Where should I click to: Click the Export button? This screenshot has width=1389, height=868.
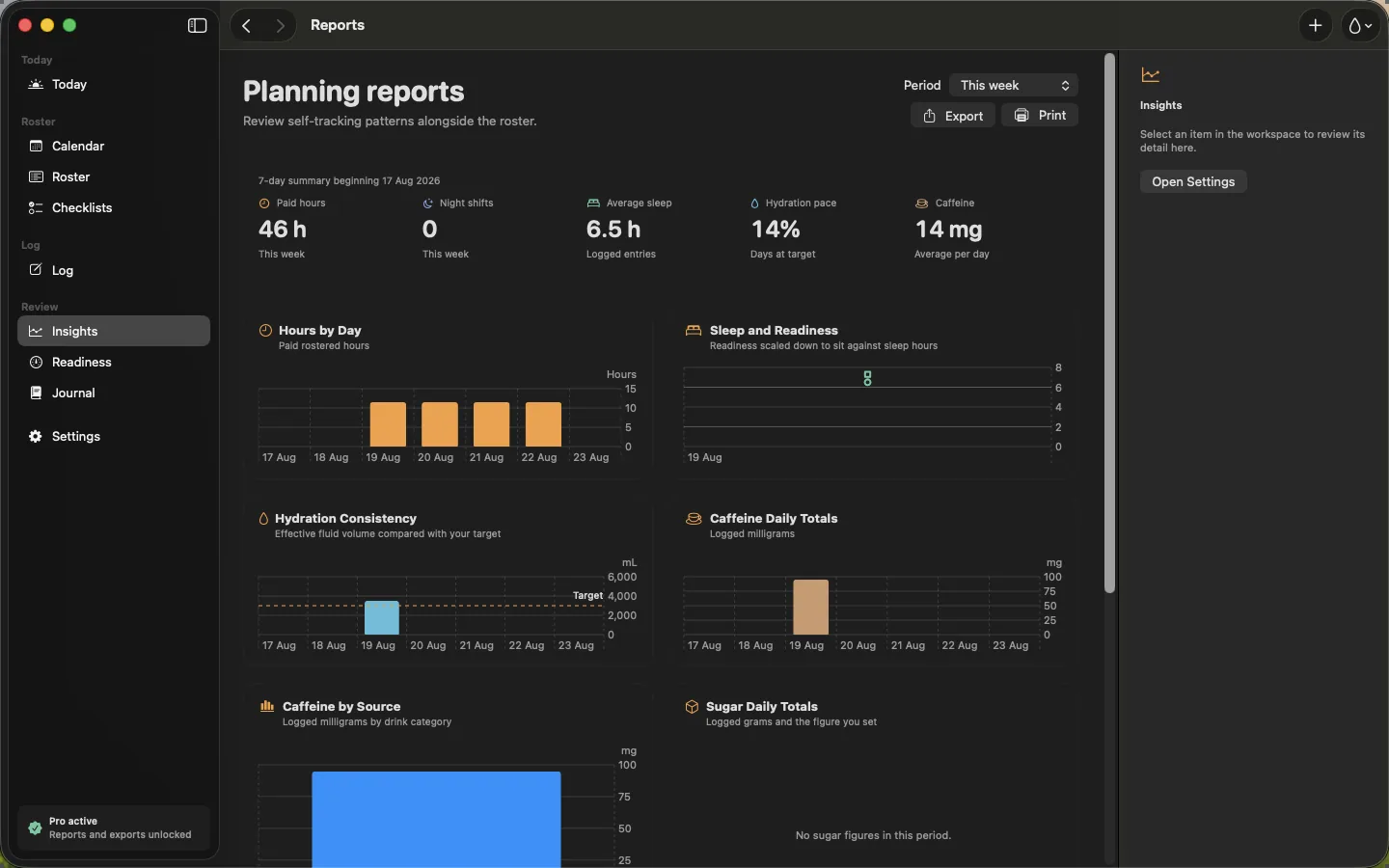coord(953,116)
